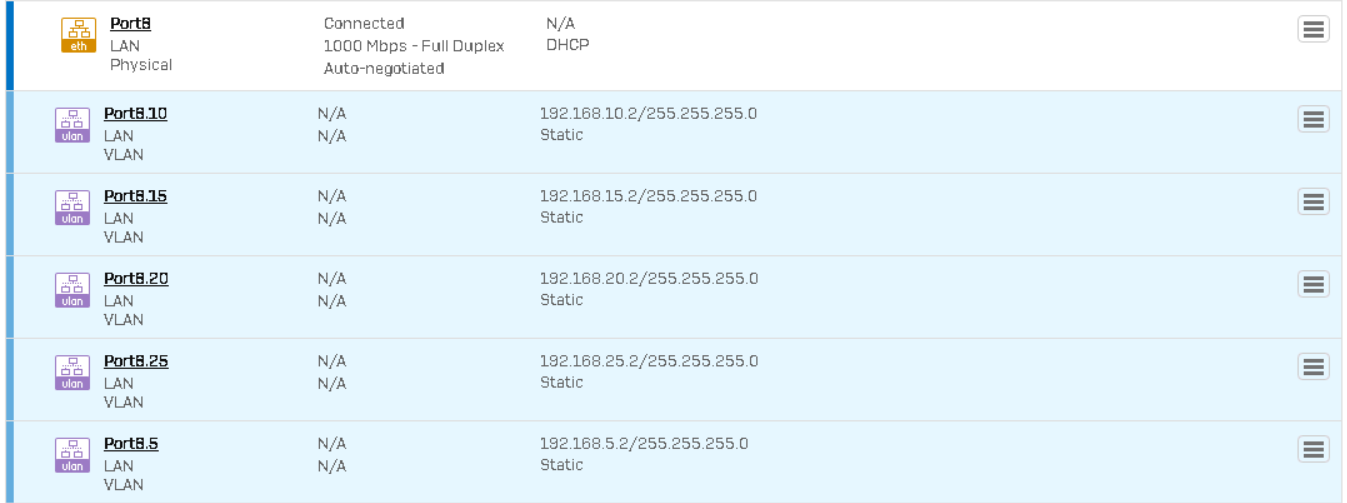The width and height of the screenshot is (1347, 503).
Task: Open the Port8.25 interface link
Action: click(x=135, y=361)
